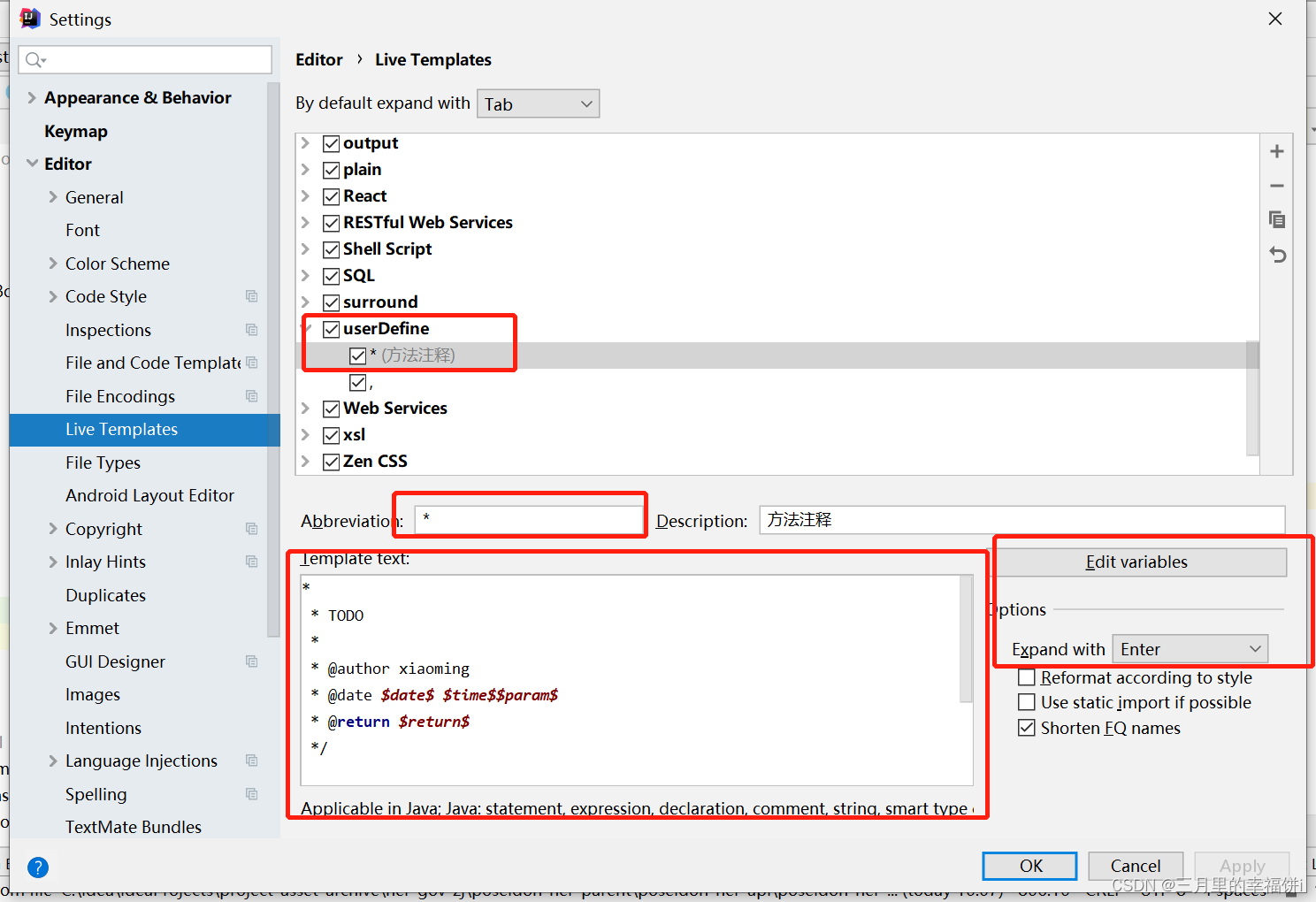1316x902 pixels.
Task: Click inside the Template text editor
Action: [631, 680]
